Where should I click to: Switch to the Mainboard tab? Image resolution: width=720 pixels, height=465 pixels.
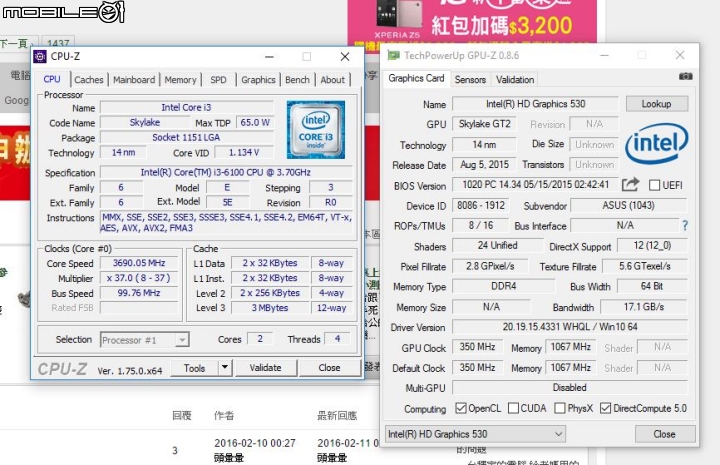tap(134, 80)
